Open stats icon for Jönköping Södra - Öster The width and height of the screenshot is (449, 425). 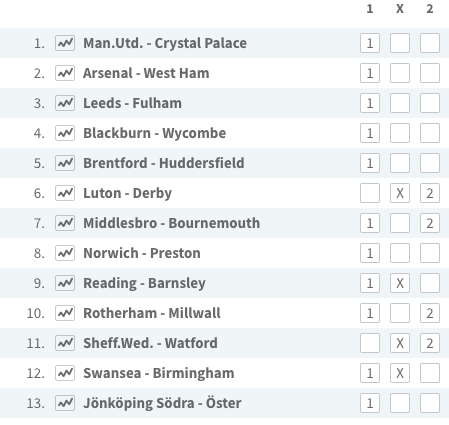[65, 403]
